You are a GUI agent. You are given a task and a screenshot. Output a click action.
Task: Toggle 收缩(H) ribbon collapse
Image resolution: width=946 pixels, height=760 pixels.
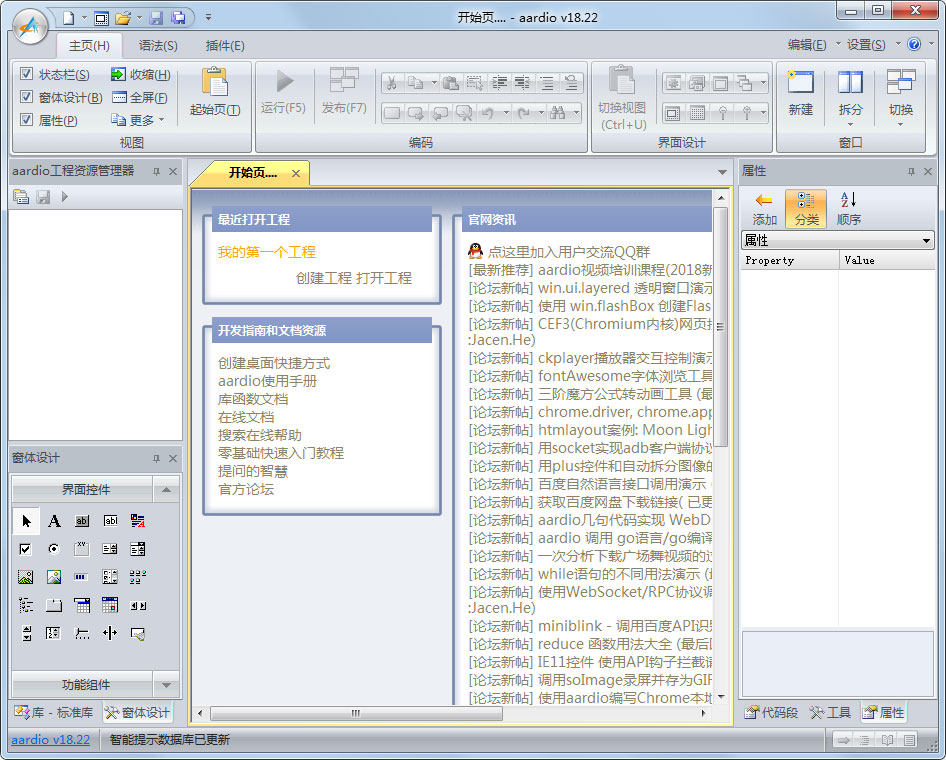pyautogui.click(x=141, y=75)
